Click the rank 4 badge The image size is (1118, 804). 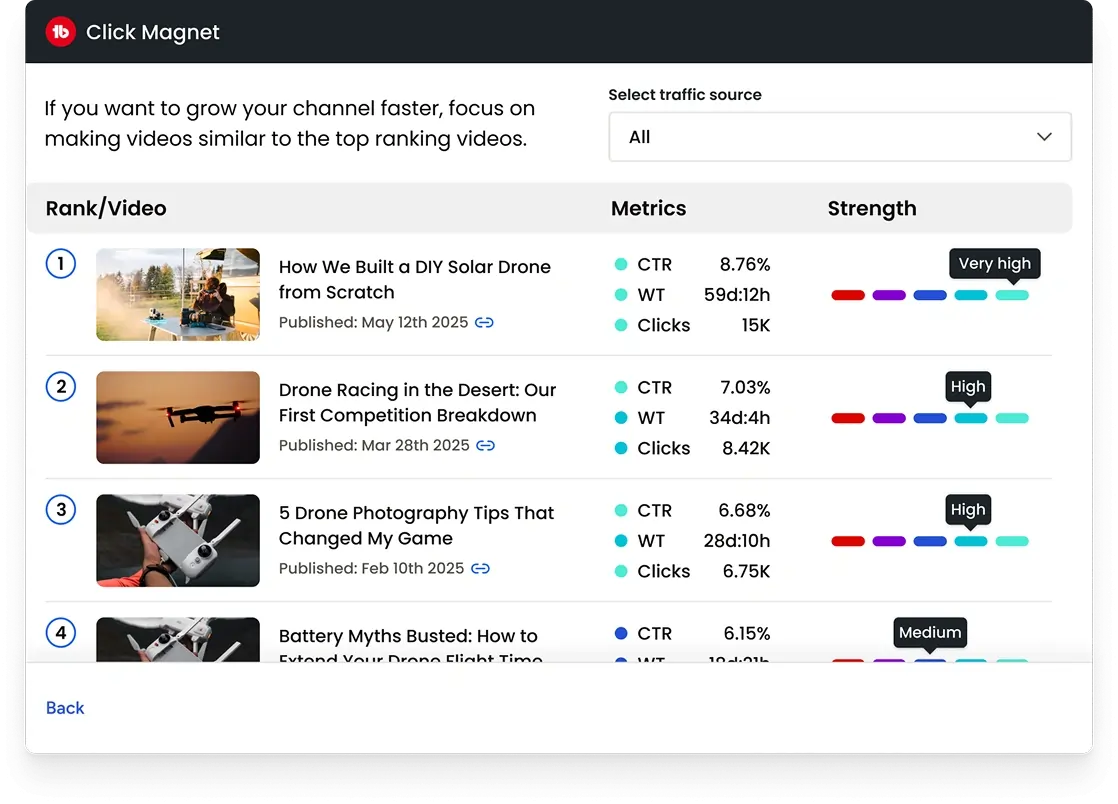tap(61, 632)
